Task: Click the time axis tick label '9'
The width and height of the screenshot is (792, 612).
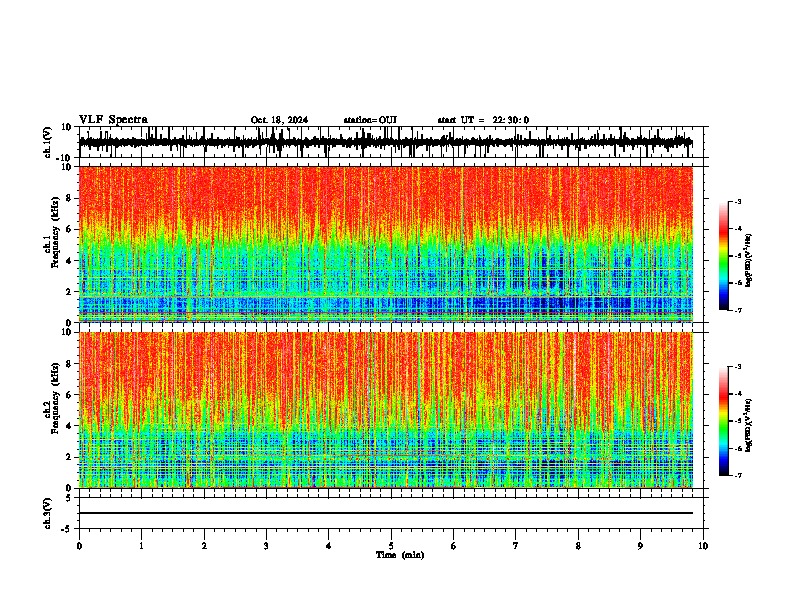Action: click(640, 546)
